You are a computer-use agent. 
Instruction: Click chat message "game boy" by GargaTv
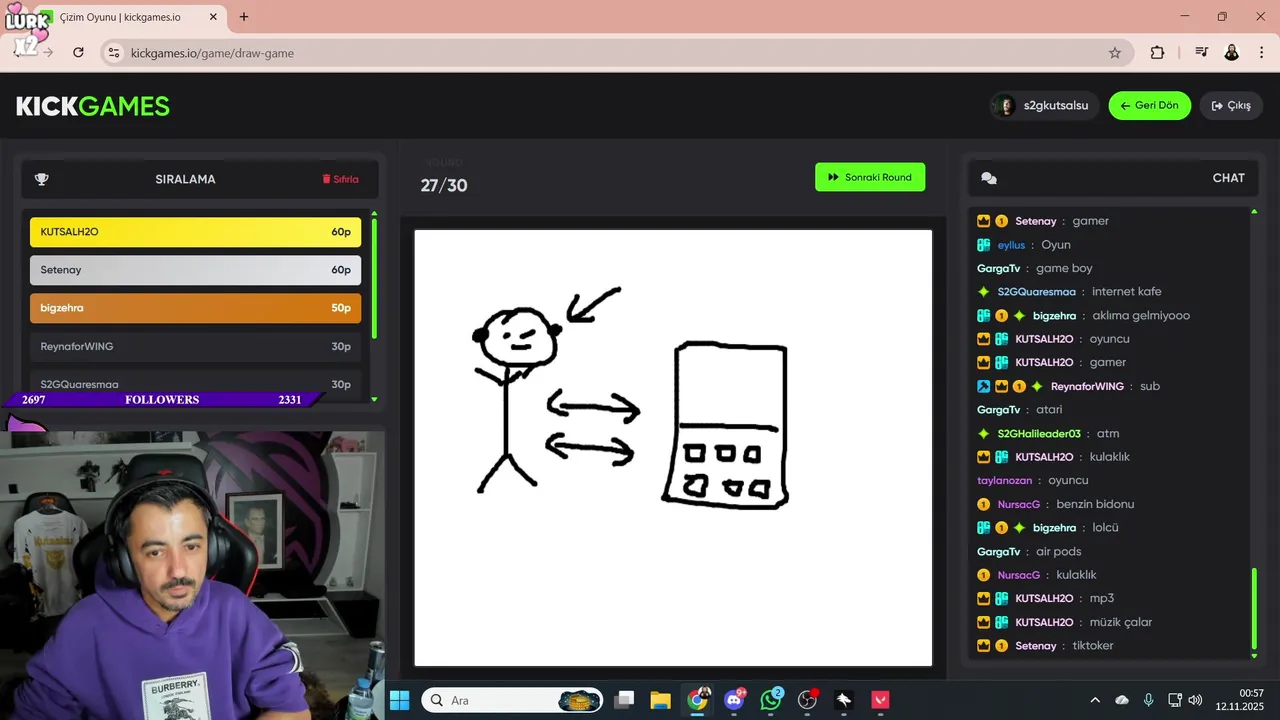1064,268
